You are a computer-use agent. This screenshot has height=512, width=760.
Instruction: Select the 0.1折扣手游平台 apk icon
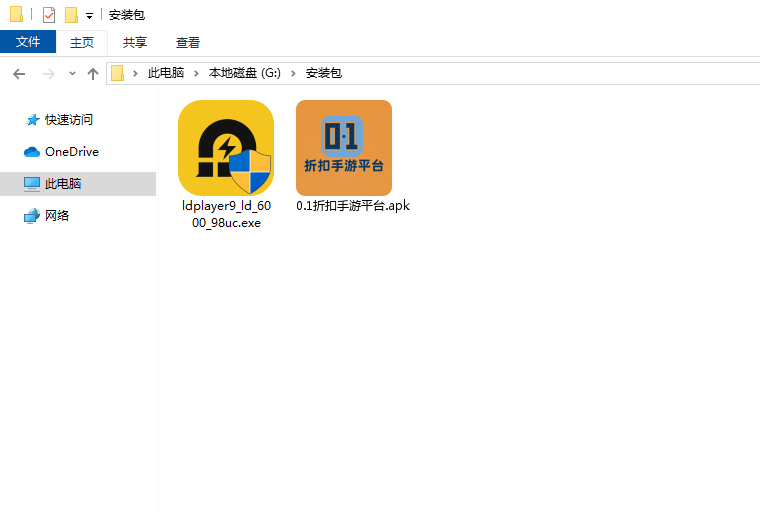pyautogui.click(x=344, y=148)
